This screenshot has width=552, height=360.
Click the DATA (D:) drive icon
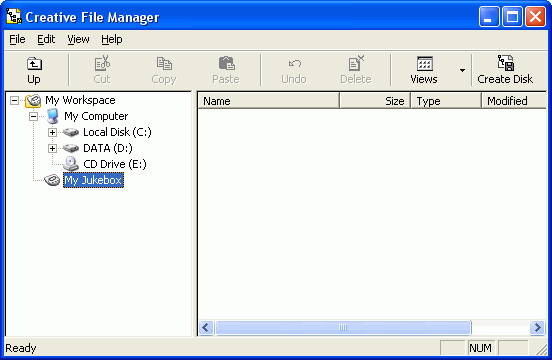(x=71, y=149)
